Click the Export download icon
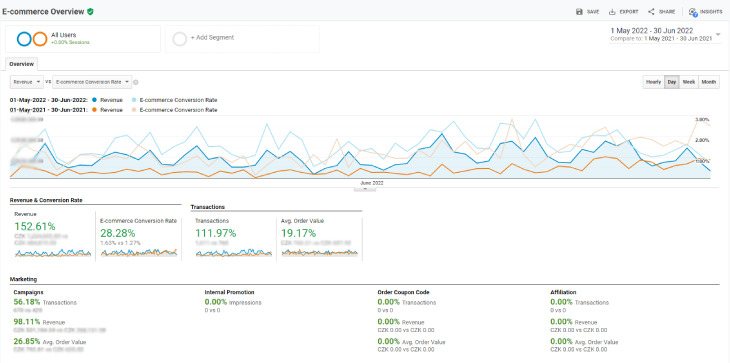730x363 pixels. click(x=612, y=12)
